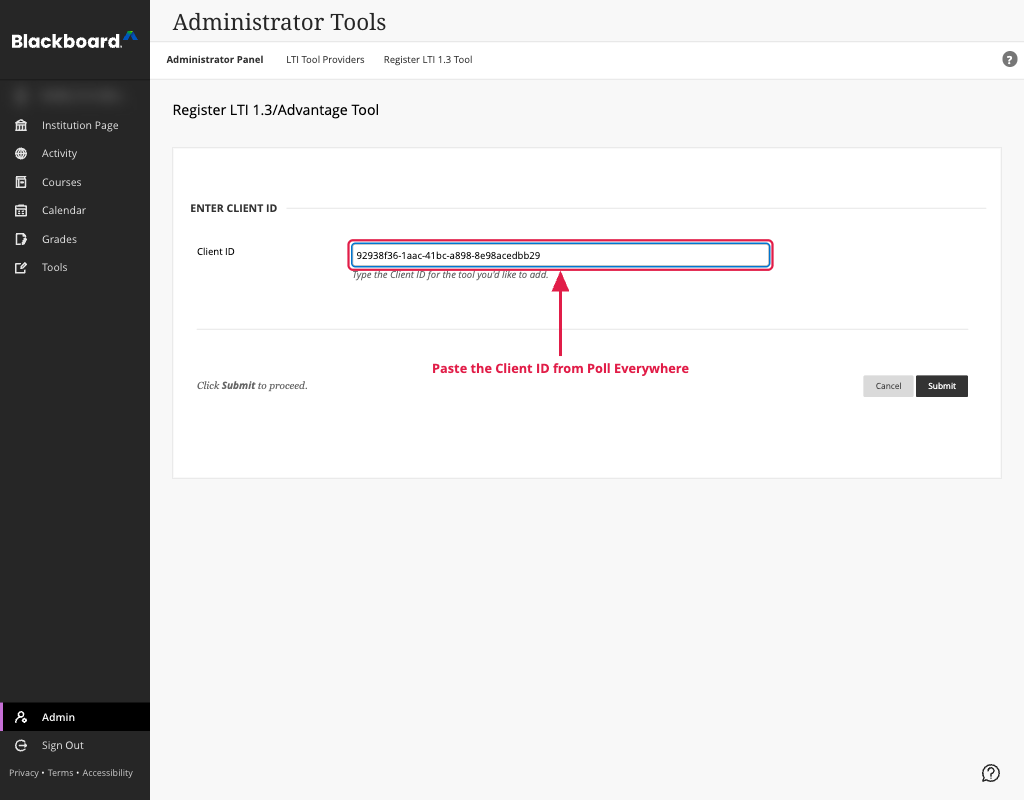
Task: Click into the Client ID field
Action: 560,255
